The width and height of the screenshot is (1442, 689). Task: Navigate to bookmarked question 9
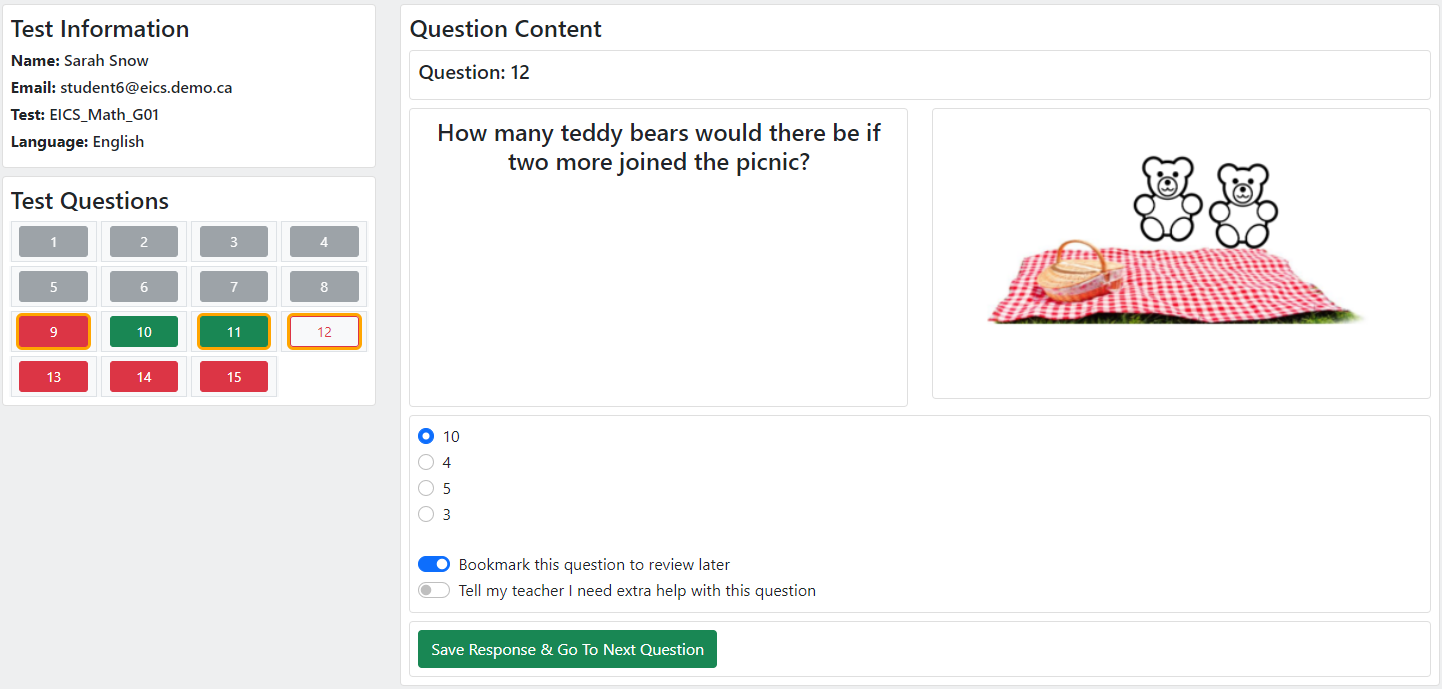(54, 332)
